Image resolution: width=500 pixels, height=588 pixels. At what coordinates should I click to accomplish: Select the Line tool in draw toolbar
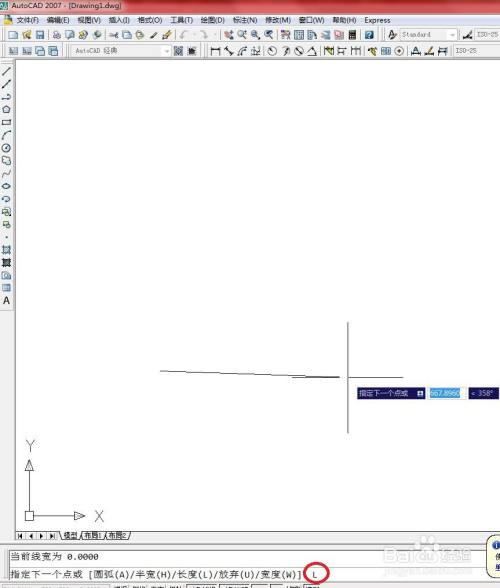[6, 70]
